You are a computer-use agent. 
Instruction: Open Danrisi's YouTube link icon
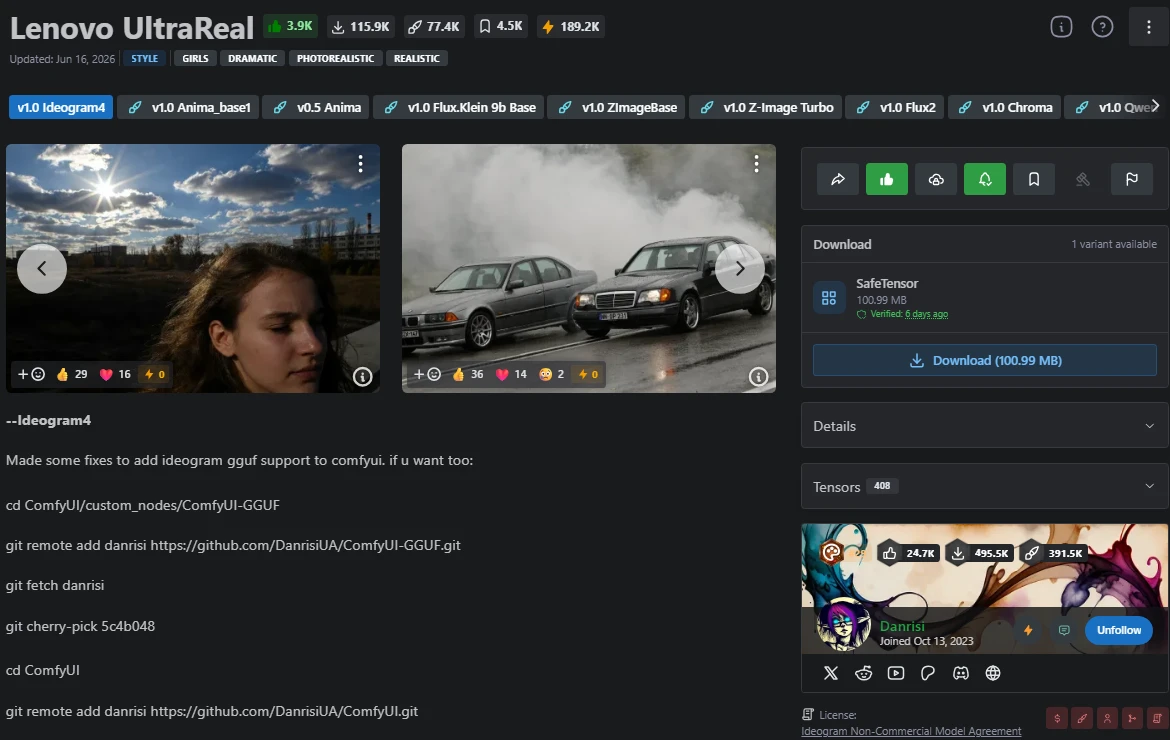896,673
